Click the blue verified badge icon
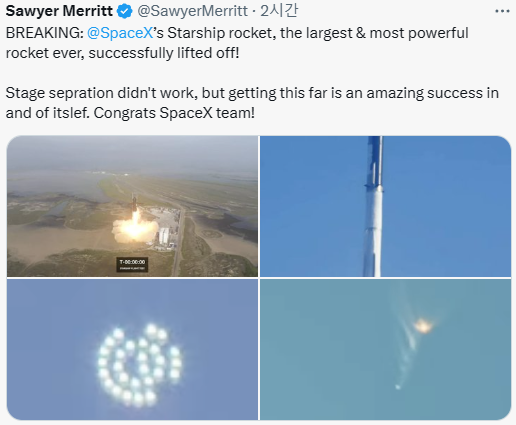 [x=125, y=11]
